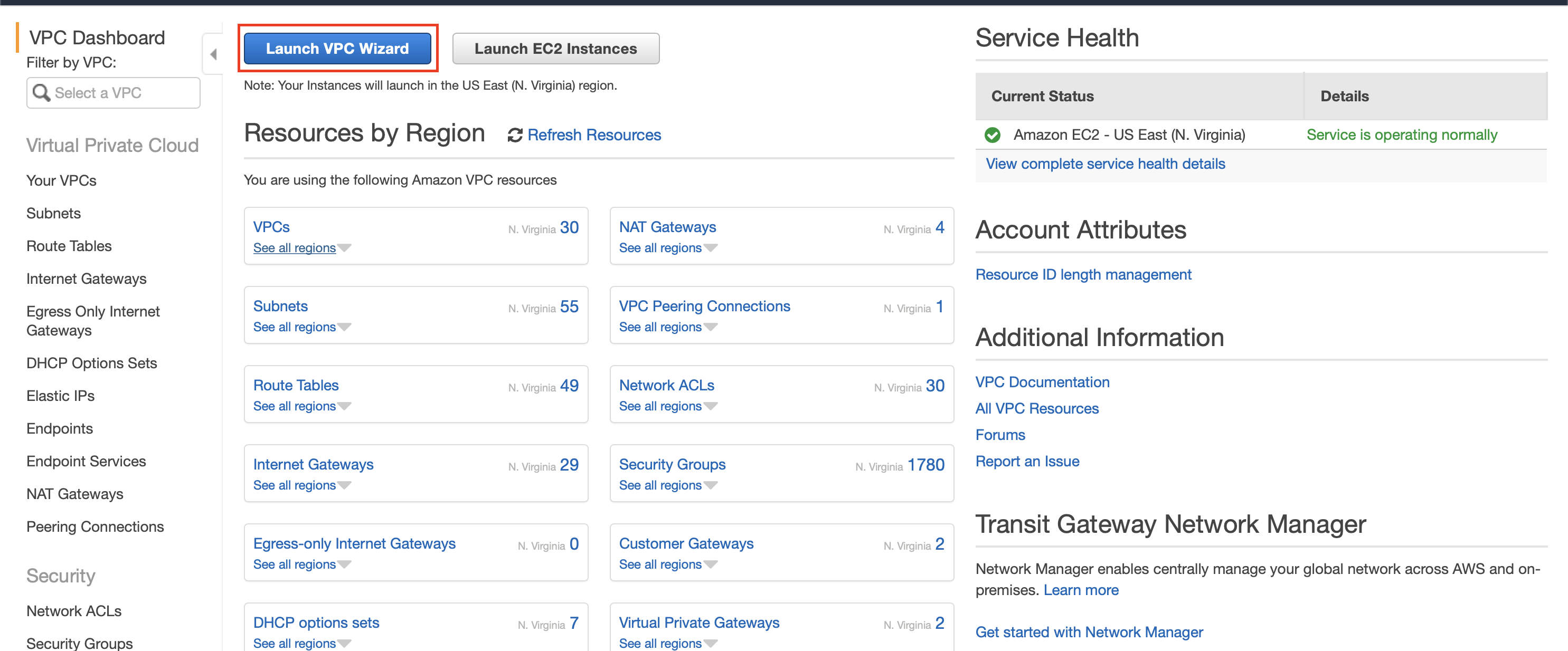Open DHCP Options Sets in sidebar

[91, 363]
